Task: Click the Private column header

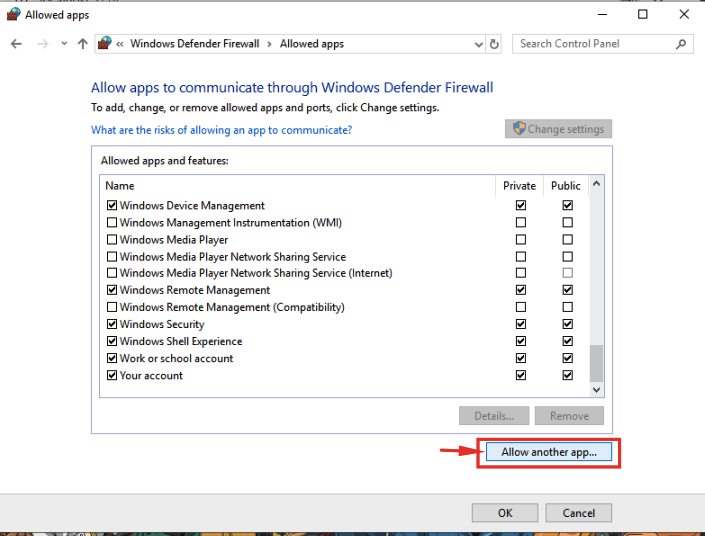Action: tap(519, 186)
